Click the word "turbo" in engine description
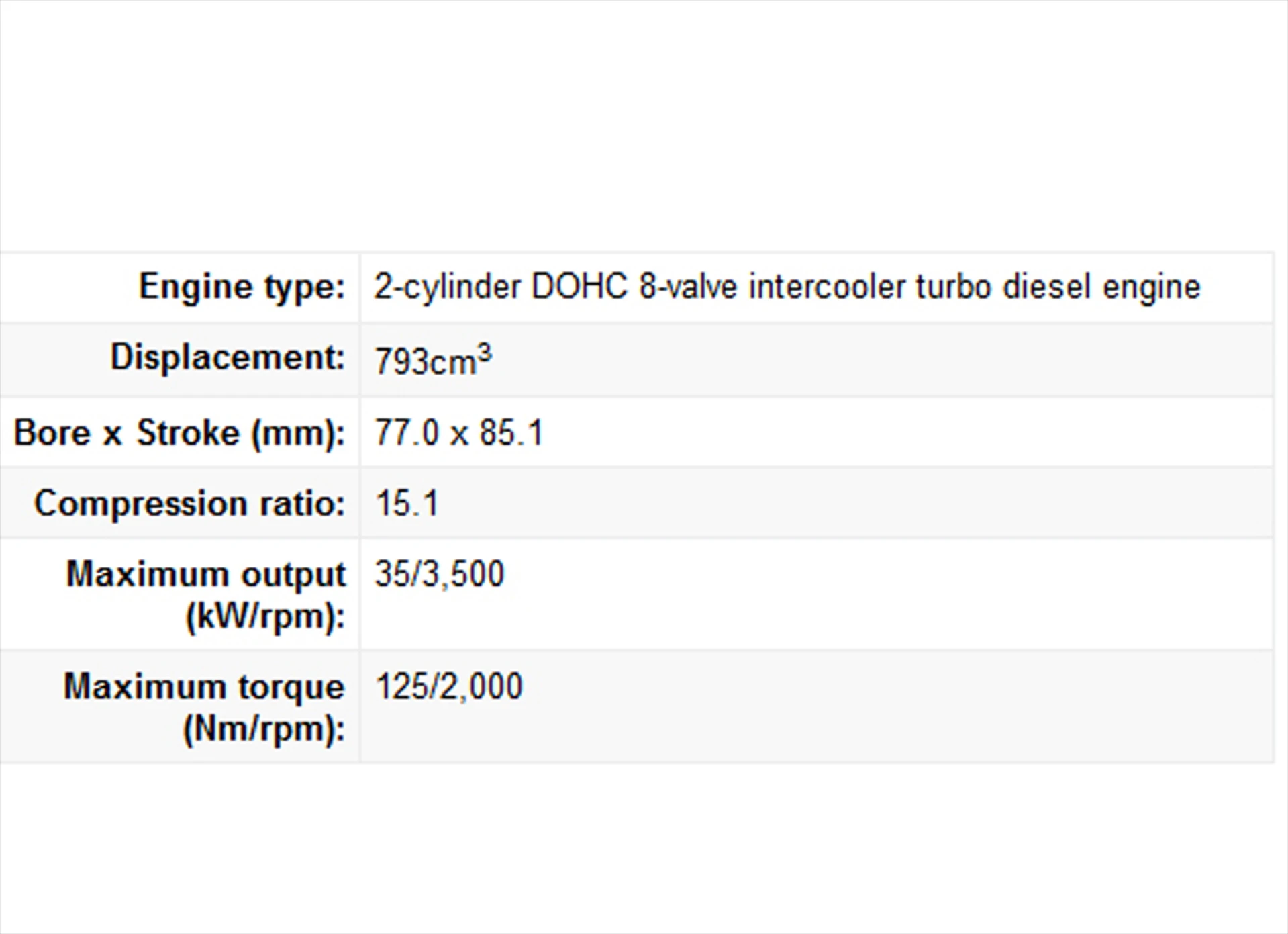Viewport: 1288px width, 934px height. tap(953, 287)
